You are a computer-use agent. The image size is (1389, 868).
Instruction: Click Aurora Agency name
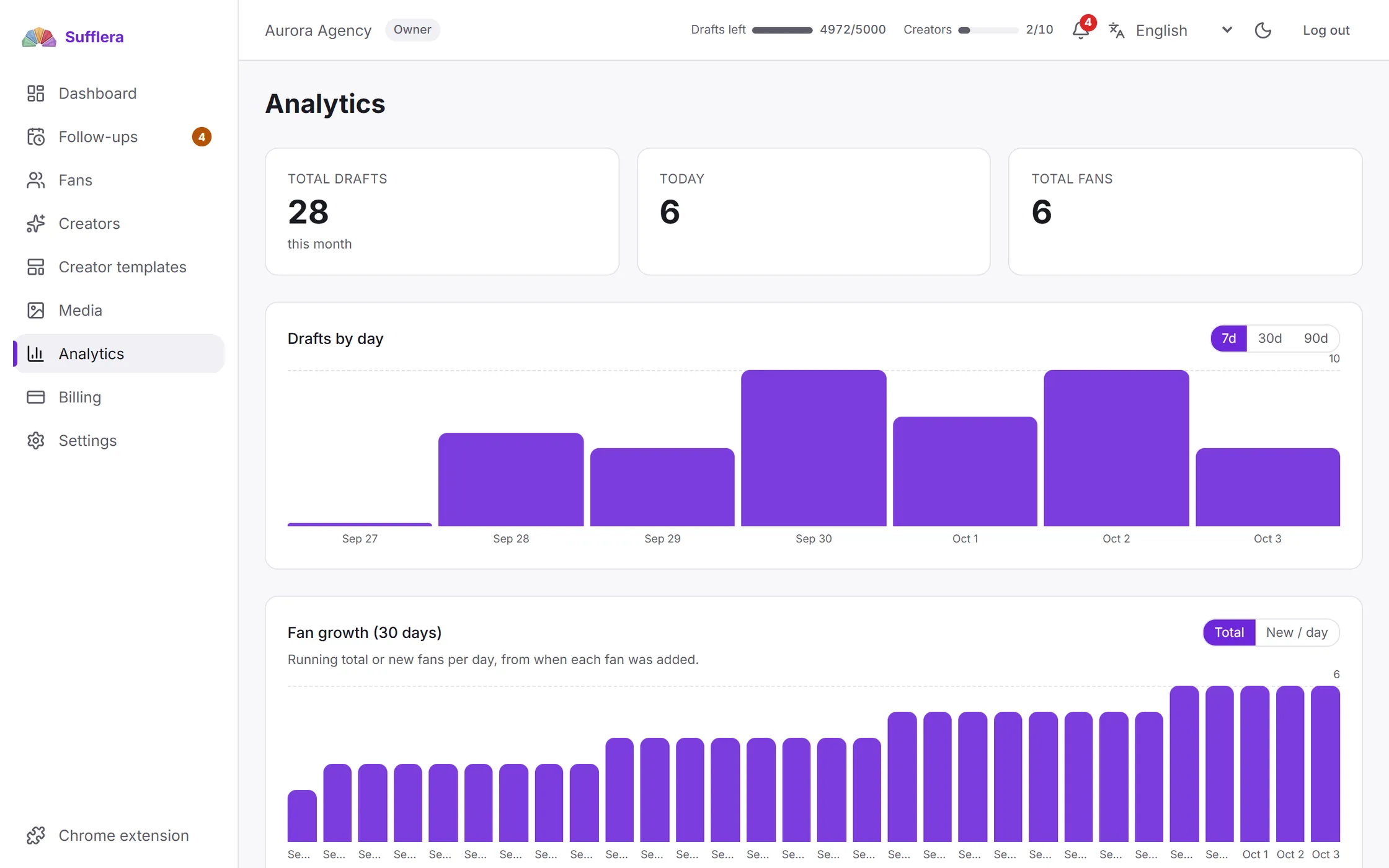318,30
